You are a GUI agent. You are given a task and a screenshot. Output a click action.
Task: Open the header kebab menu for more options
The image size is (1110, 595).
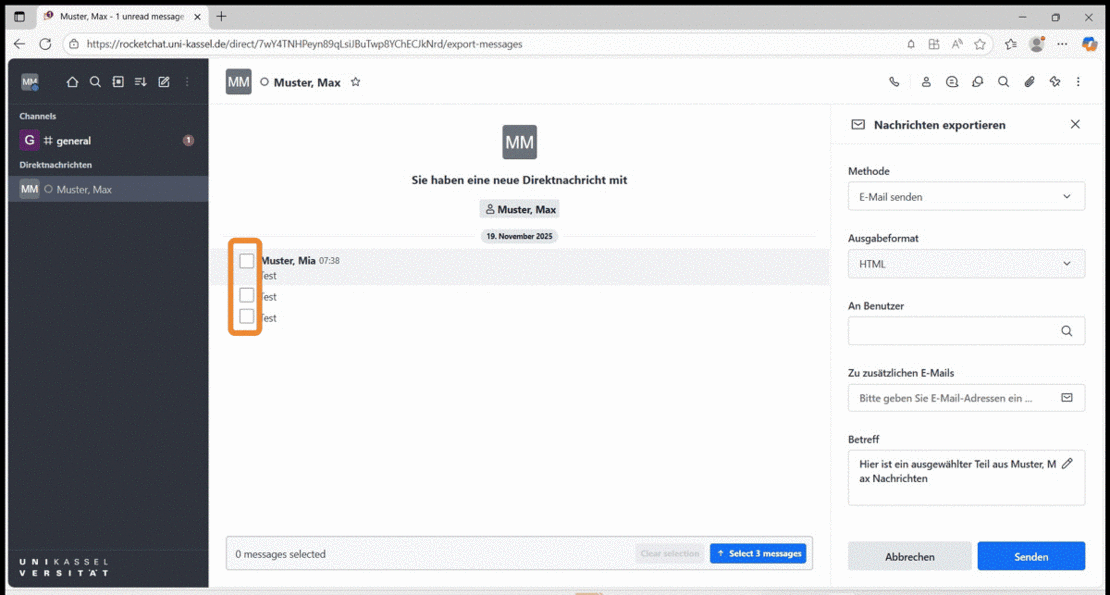click(1078, 82)
